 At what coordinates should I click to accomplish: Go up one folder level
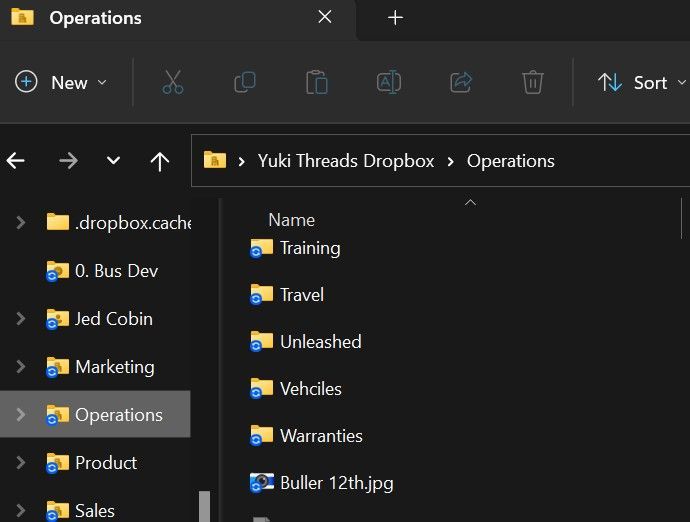click(160, 161)
